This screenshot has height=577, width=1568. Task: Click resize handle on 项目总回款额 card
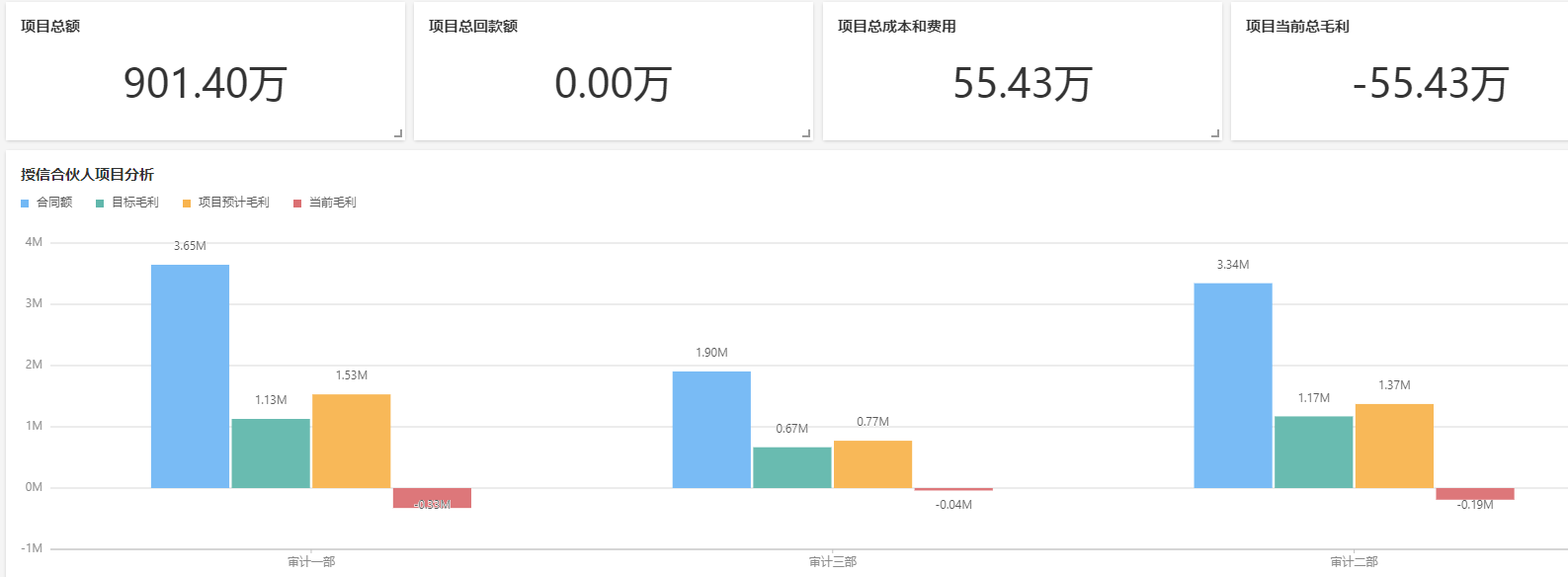pos(806,133)
